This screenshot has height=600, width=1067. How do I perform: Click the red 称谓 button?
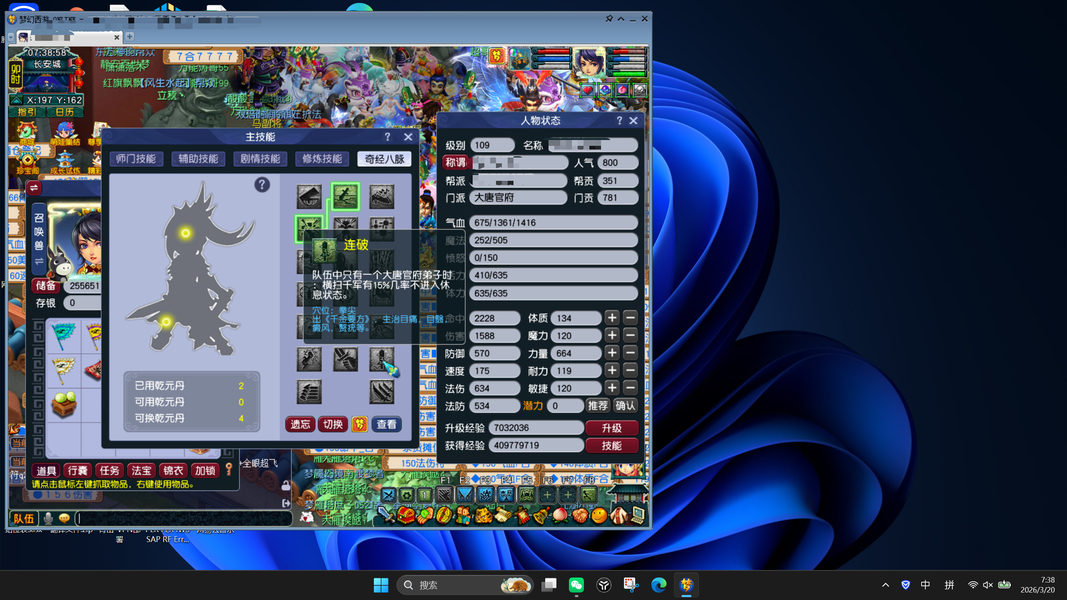(456, 163)
